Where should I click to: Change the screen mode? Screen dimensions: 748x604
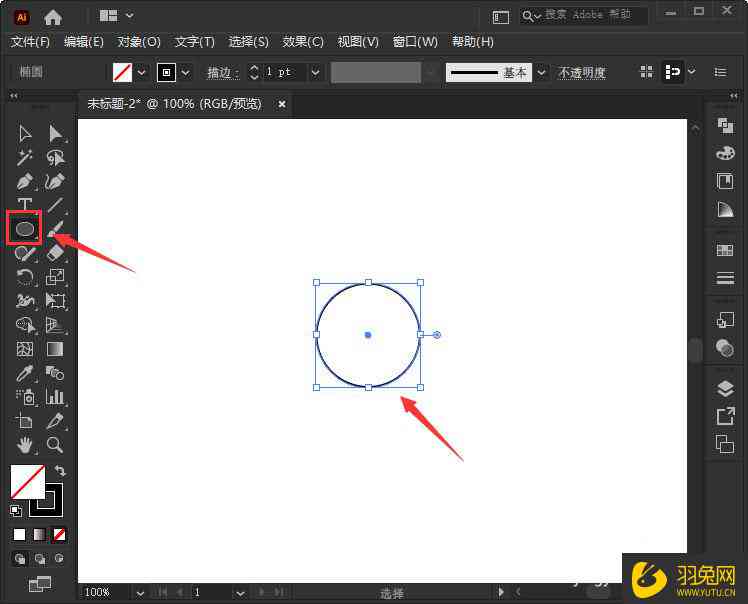(x=40, y=584)
